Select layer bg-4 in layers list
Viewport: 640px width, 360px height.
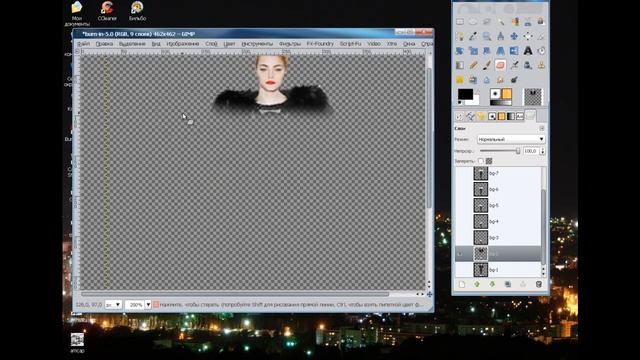(x=498, y=222)
